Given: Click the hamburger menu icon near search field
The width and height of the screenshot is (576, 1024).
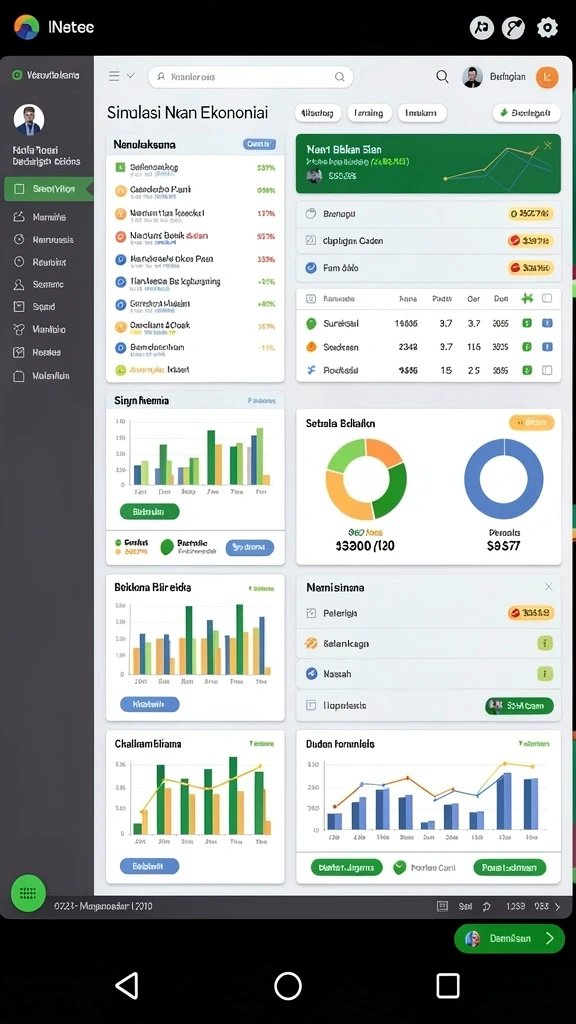Looking at the screenshot, I should pyautogui.click(x=114, y=76).
